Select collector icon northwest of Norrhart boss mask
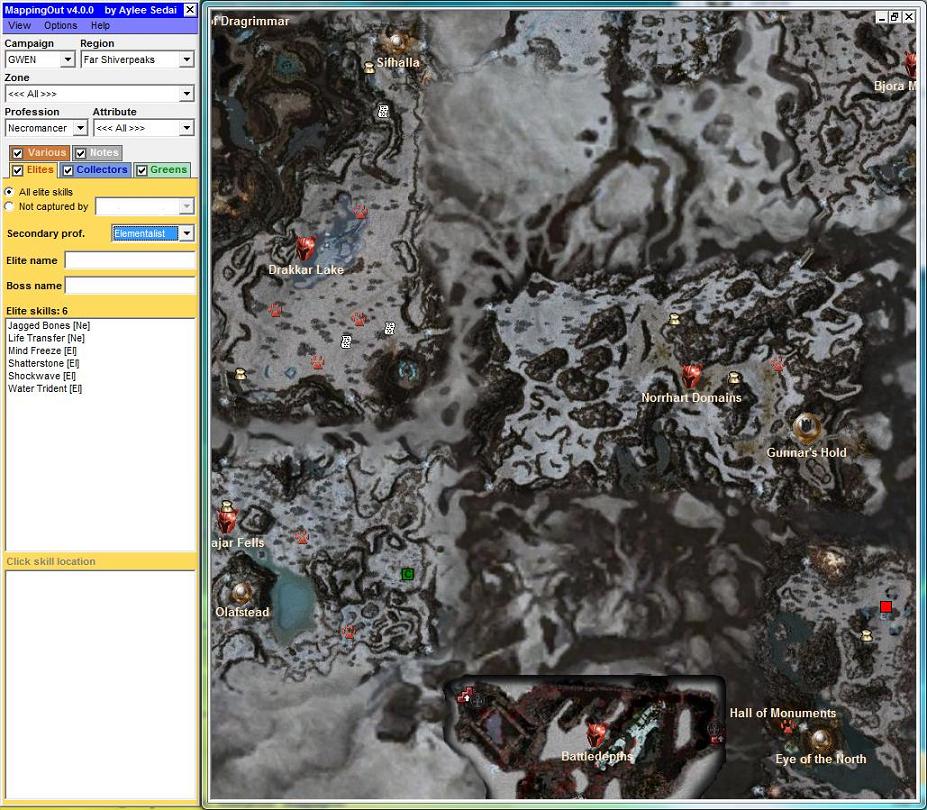The width and height of the screenshot is (927, 810). click(x=674, y=320)
